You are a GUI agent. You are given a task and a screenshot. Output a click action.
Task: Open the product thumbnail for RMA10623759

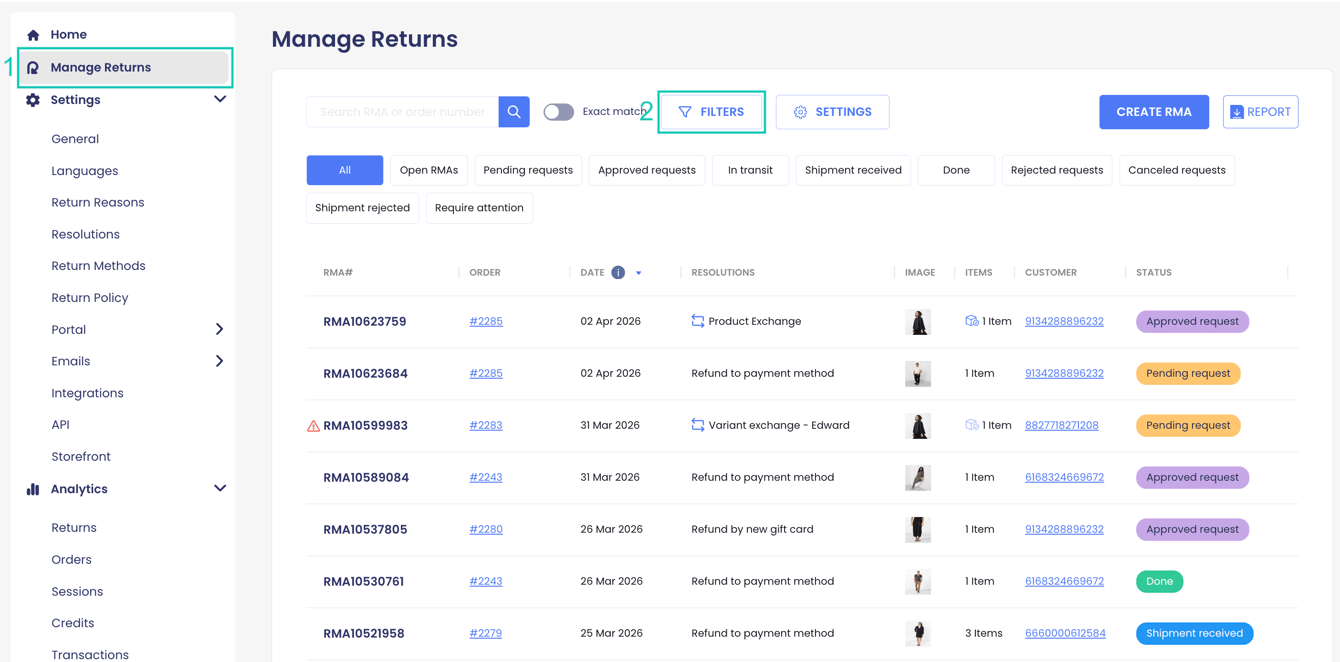(x=918, y=321)
